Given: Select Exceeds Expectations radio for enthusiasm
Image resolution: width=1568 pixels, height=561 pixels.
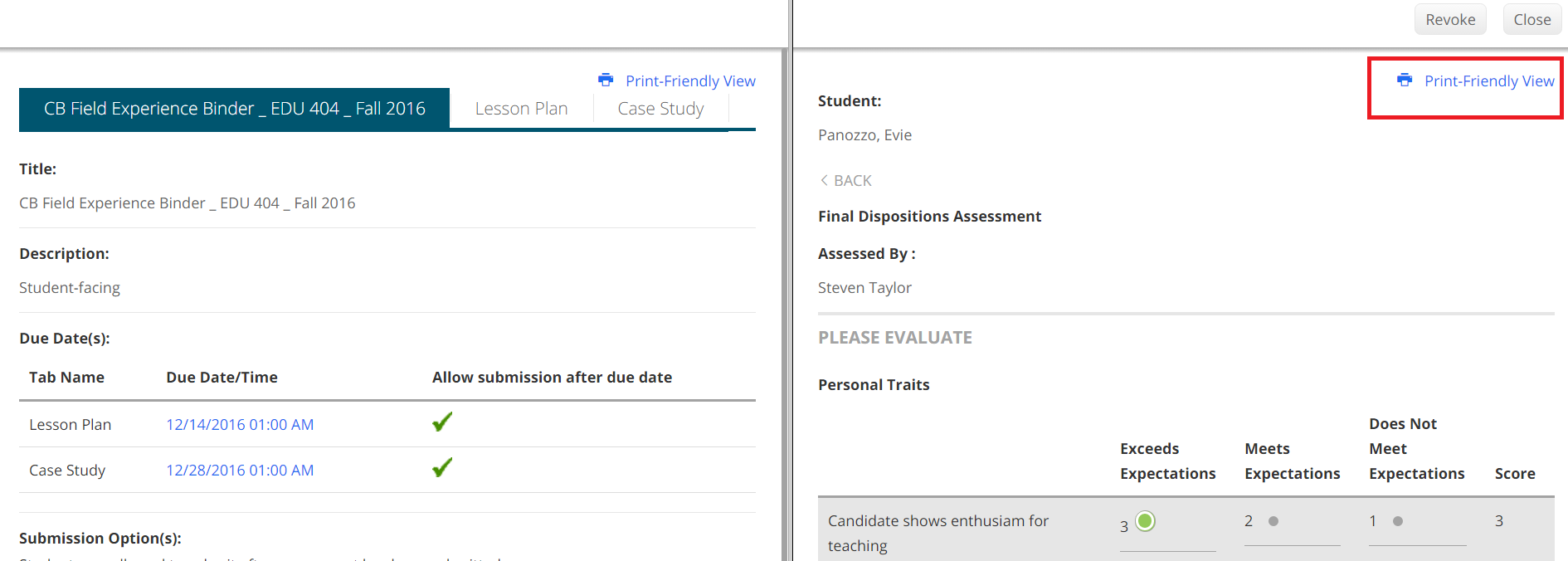Looking at the screenshot, I should pos(1145,521).
